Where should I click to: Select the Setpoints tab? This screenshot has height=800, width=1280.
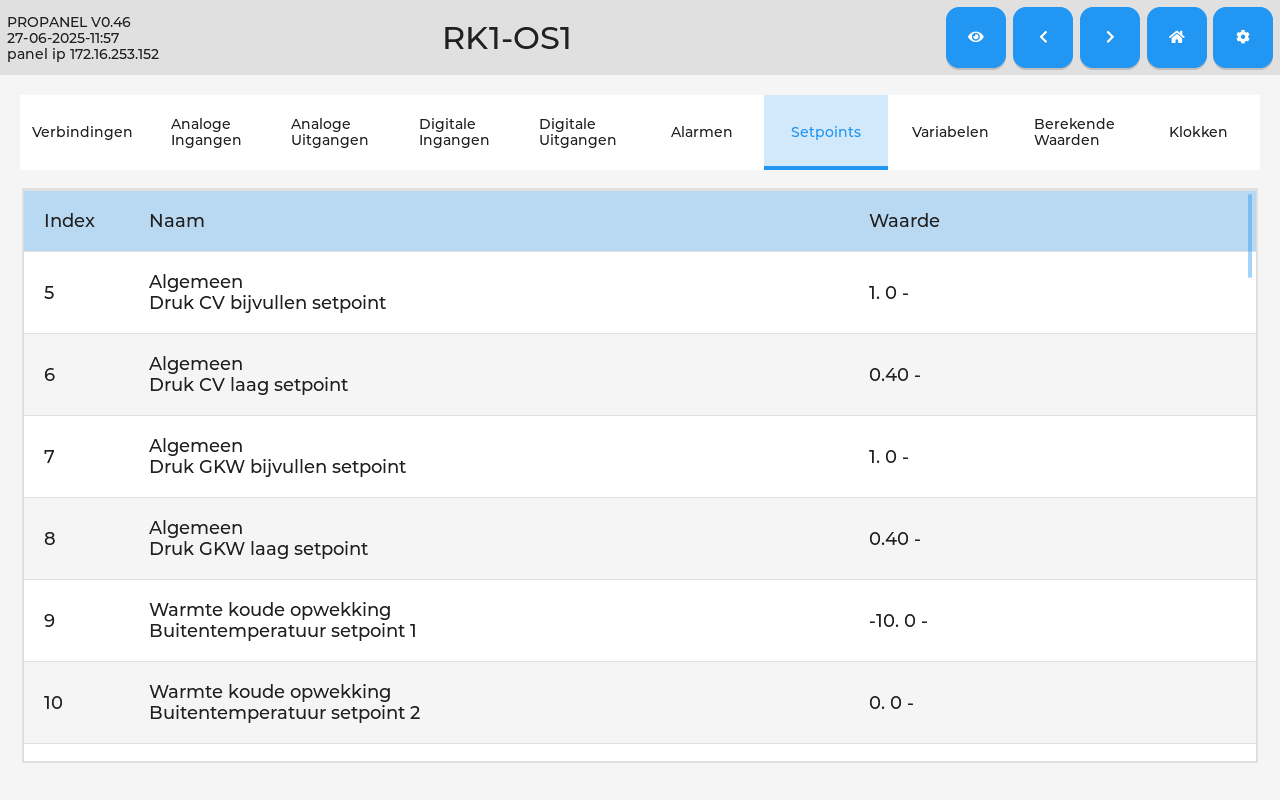coord(826,132)
